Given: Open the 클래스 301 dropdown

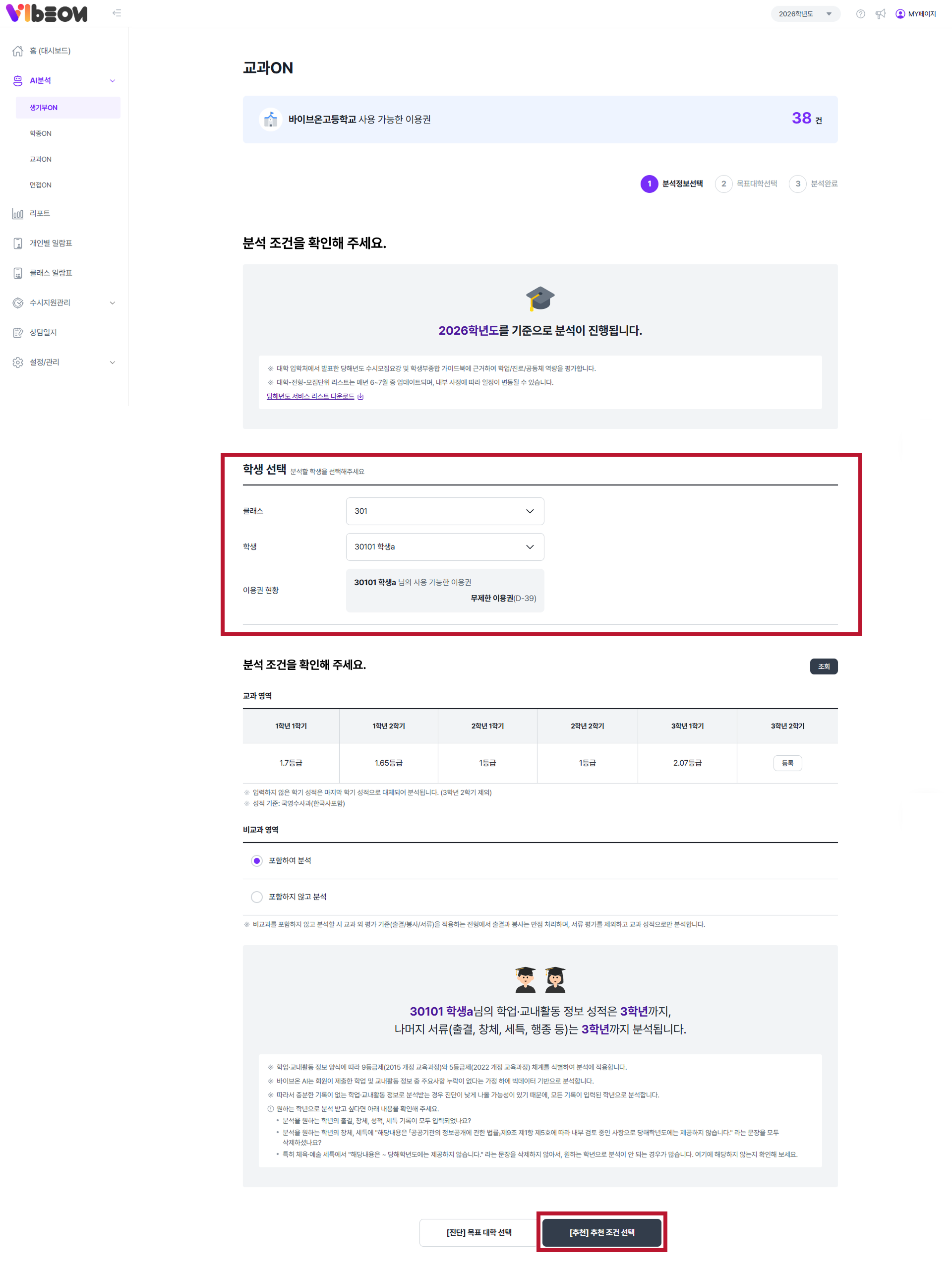Looking at the screenshot, I should pos(444,511).
